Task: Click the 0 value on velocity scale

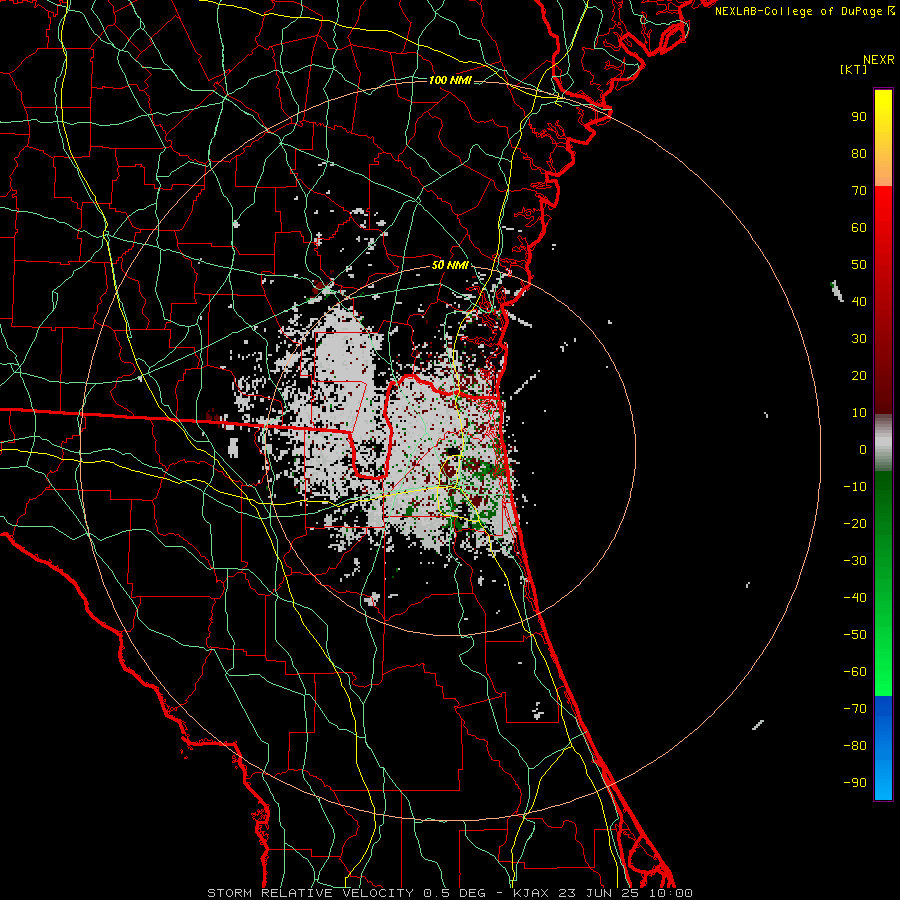Action: 863,450
